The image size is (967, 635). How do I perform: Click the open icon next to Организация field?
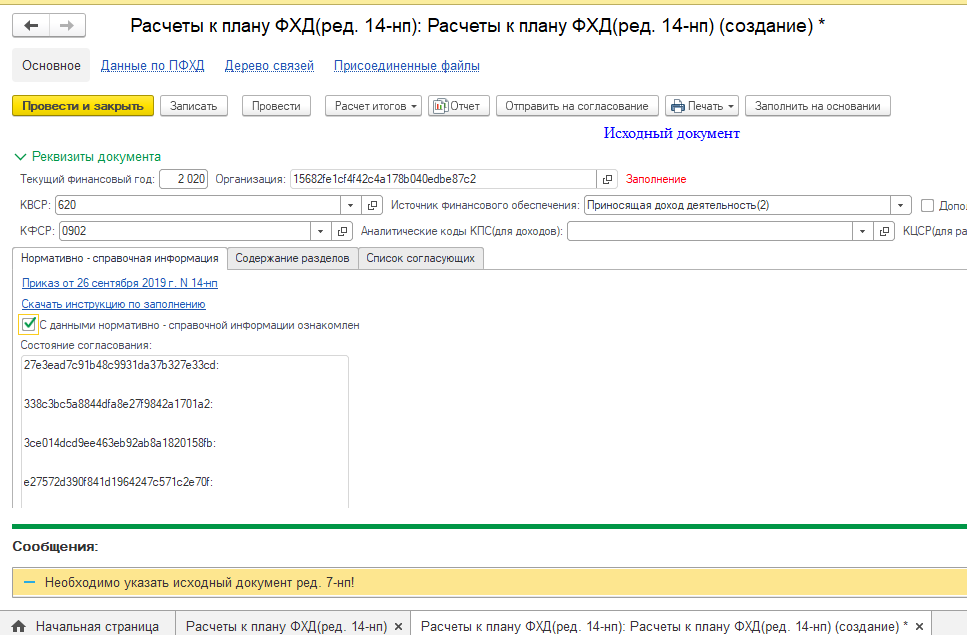(607, 179)
